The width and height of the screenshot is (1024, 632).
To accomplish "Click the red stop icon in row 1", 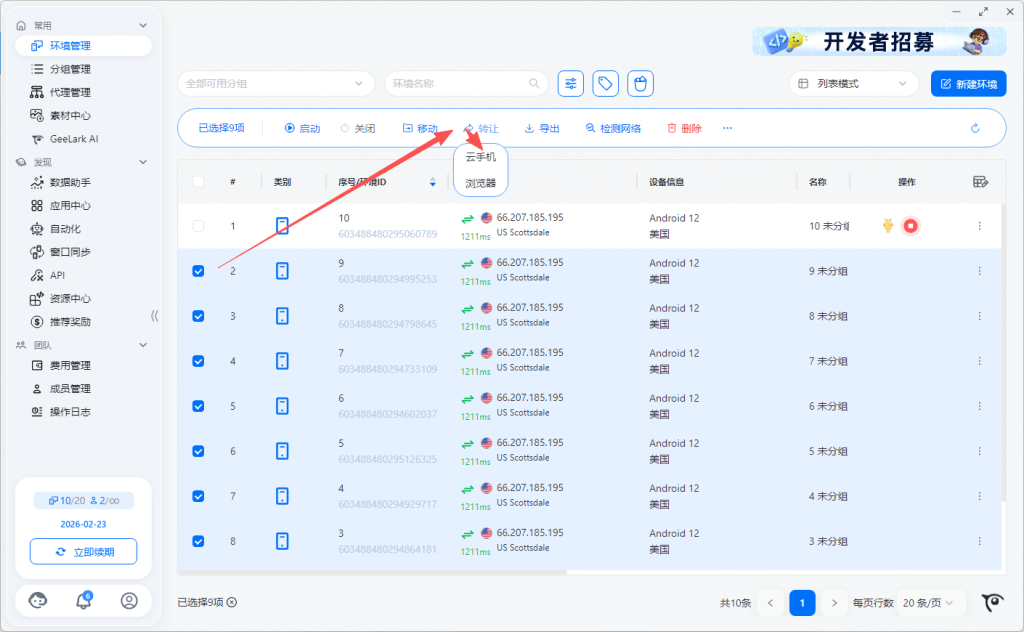I will point(910,226).
